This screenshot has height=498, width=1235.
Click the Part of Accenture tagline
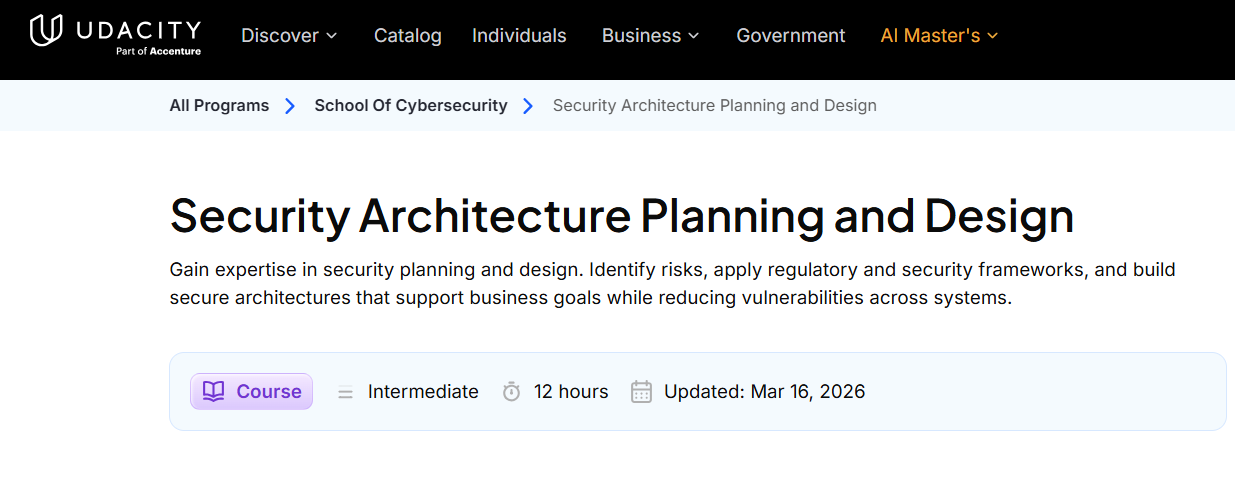(x=158, y=51)
